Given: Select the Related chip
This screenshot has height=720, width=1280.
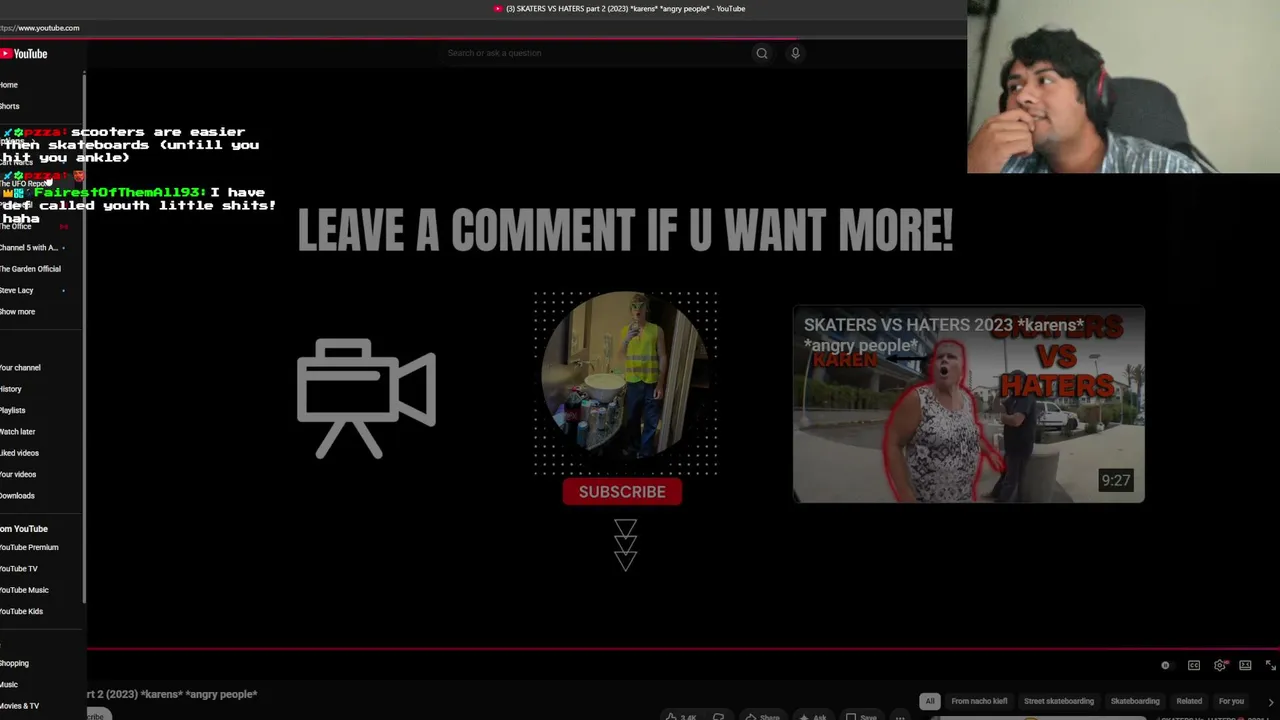Looking at the screenshot, I should coord(1189,701).
